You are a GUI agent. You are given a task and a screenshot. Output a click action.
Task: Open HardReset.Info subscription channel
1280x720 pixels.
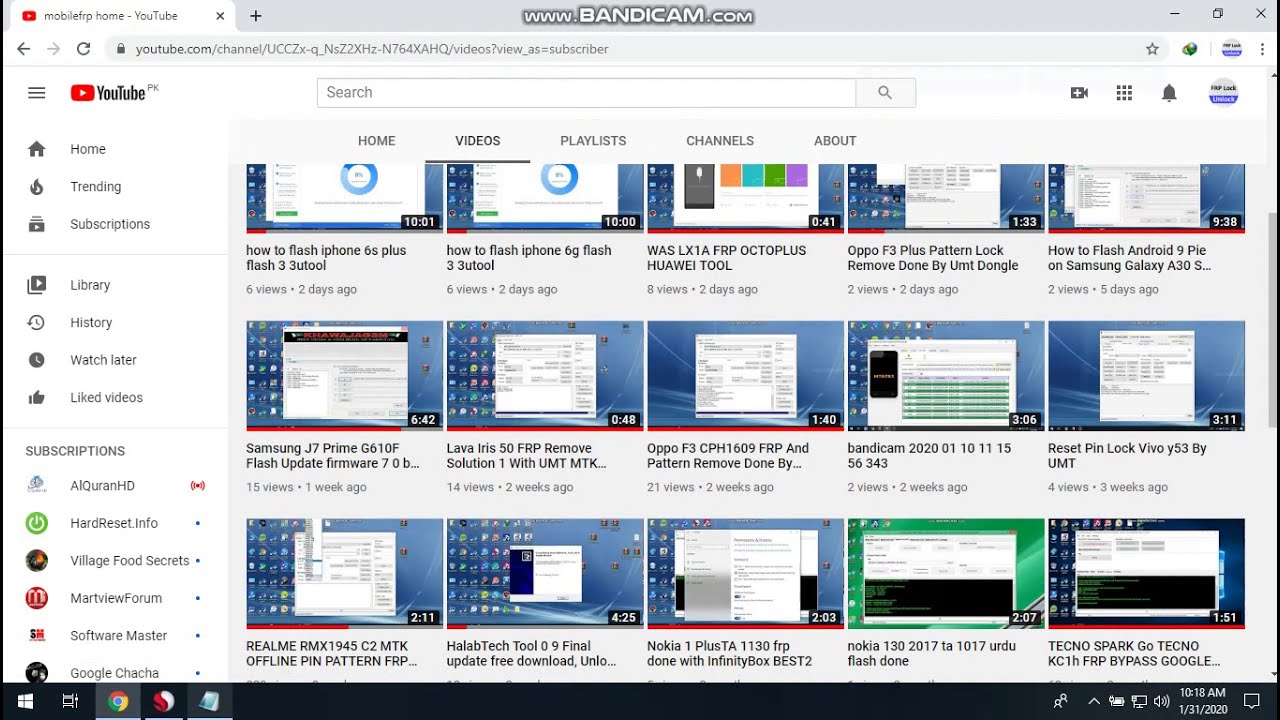point(115,523)
